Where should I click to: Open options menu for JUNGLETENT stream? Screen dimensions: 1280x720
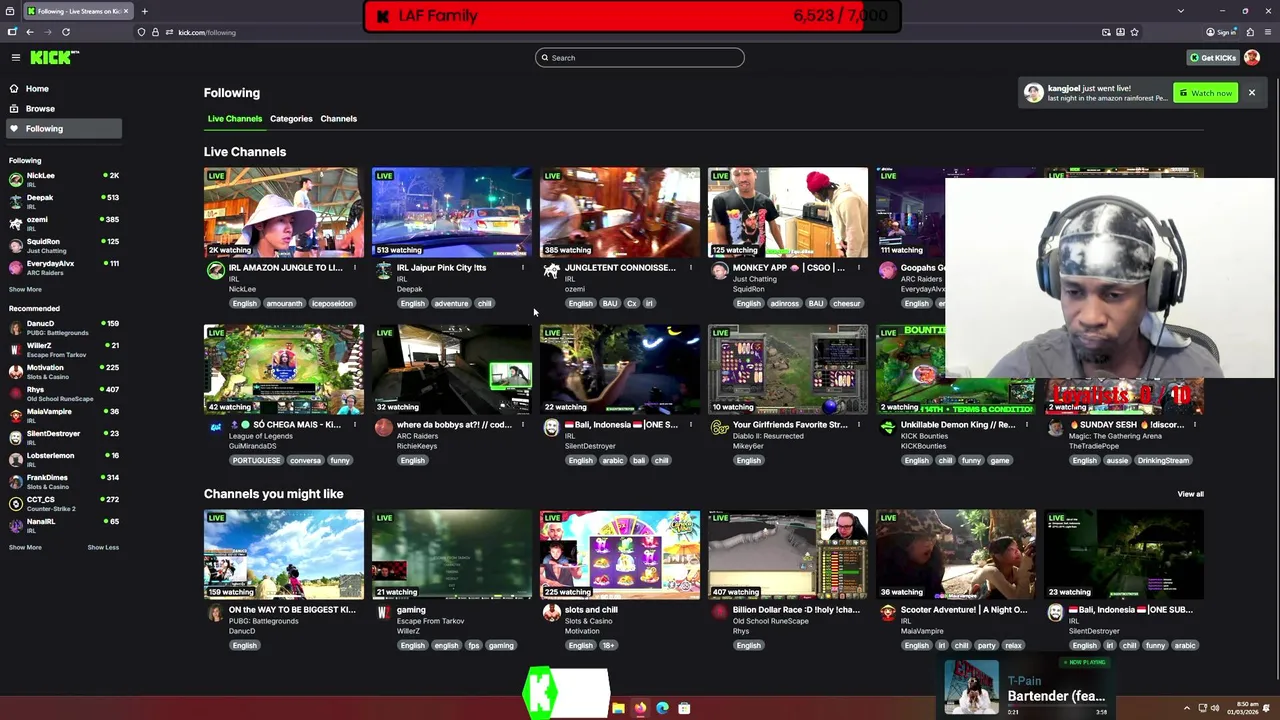[x=690, y=268]
